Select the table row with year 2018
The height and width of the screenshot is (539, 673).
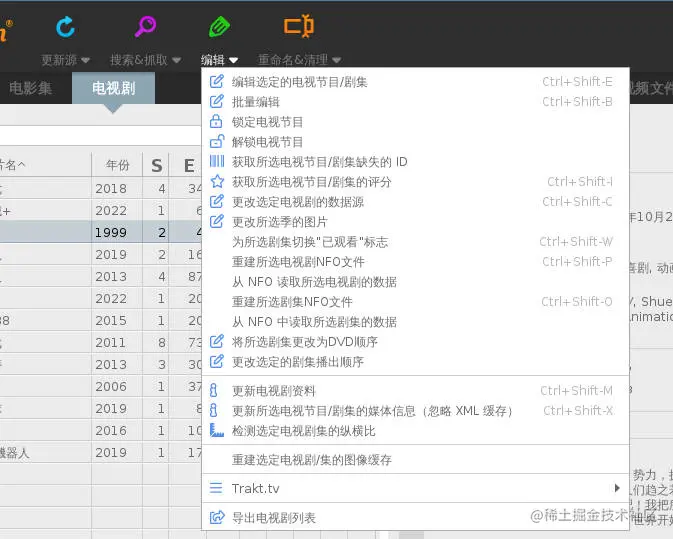pos(101,188)
